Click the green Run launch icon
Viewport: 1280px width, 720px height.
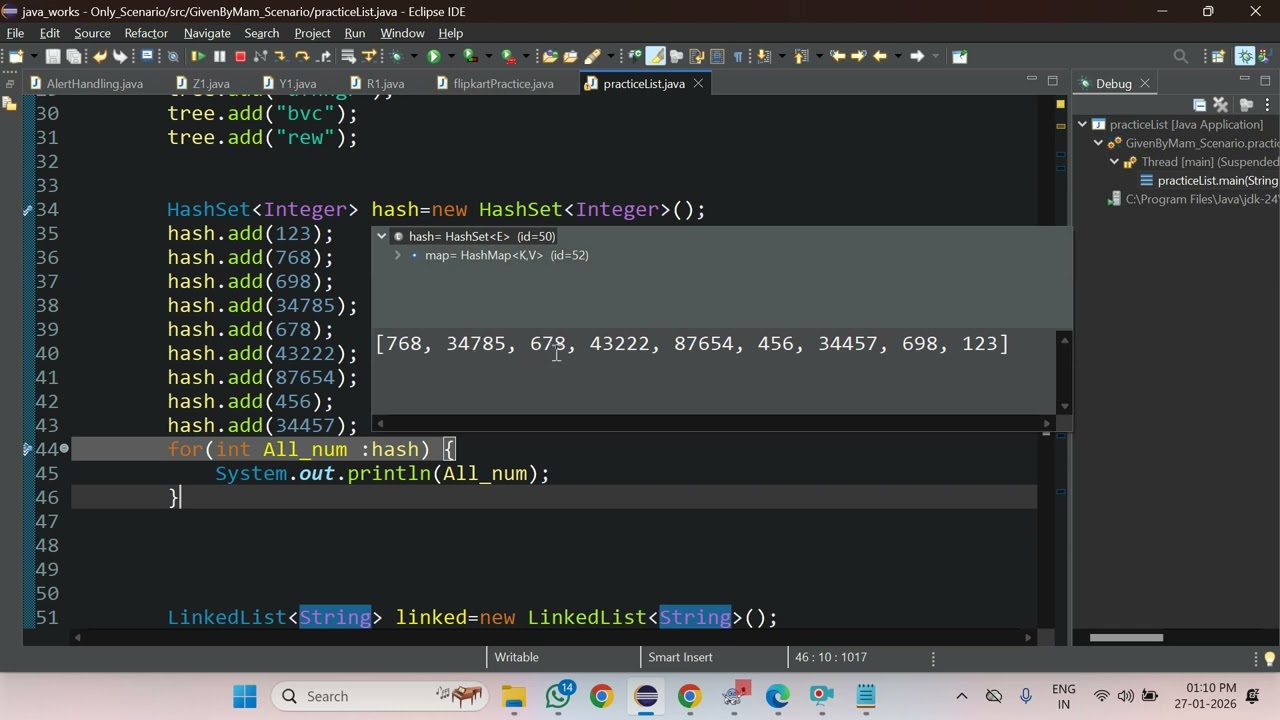(x=433, y=56)
